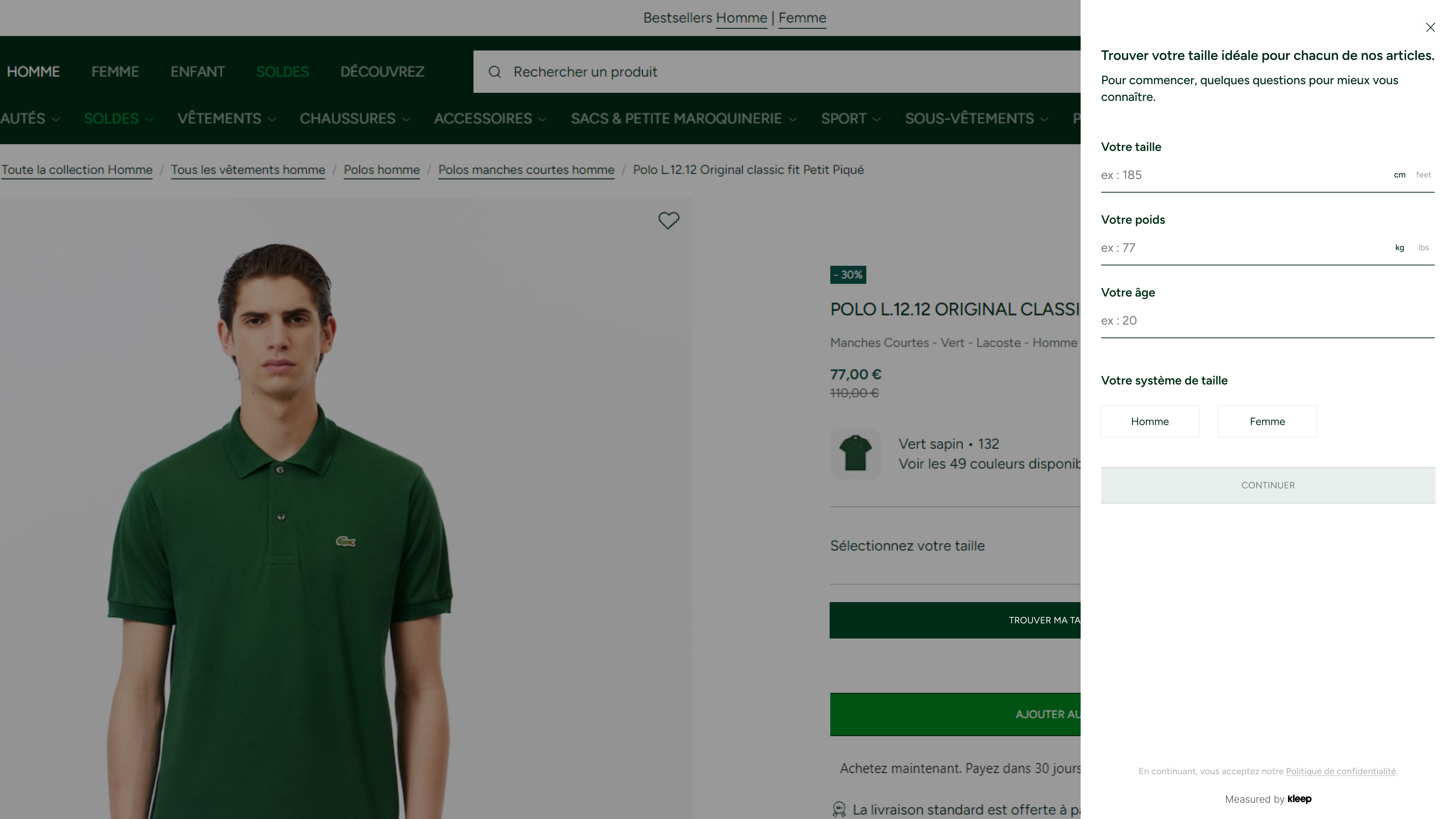Open Sélectionnez votre taille selector
This screenshot has height=819, width=1456.
click(x=955, y=546)
